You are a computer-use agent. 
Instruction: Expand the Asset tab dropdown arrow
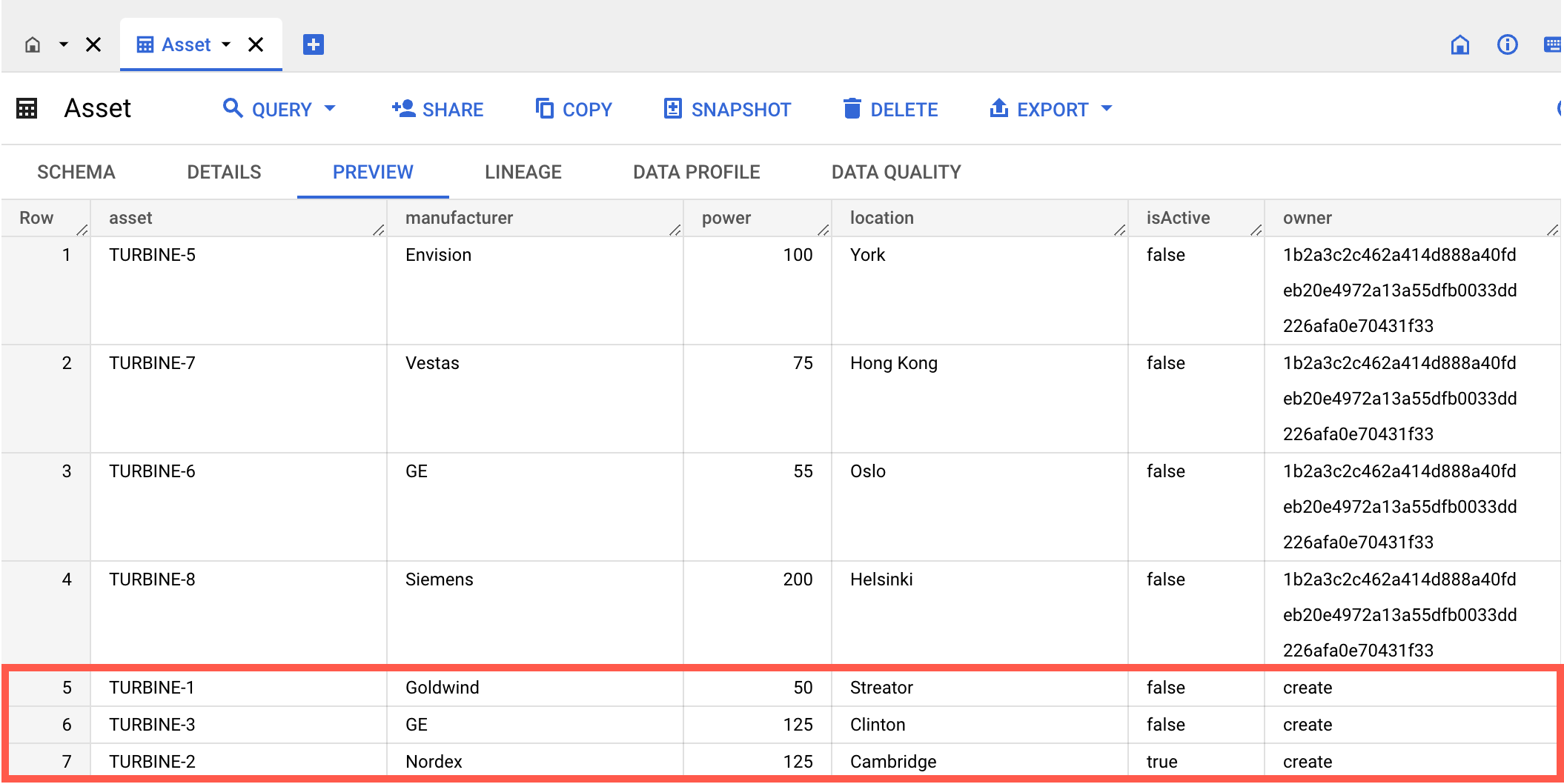coord(226,45)
